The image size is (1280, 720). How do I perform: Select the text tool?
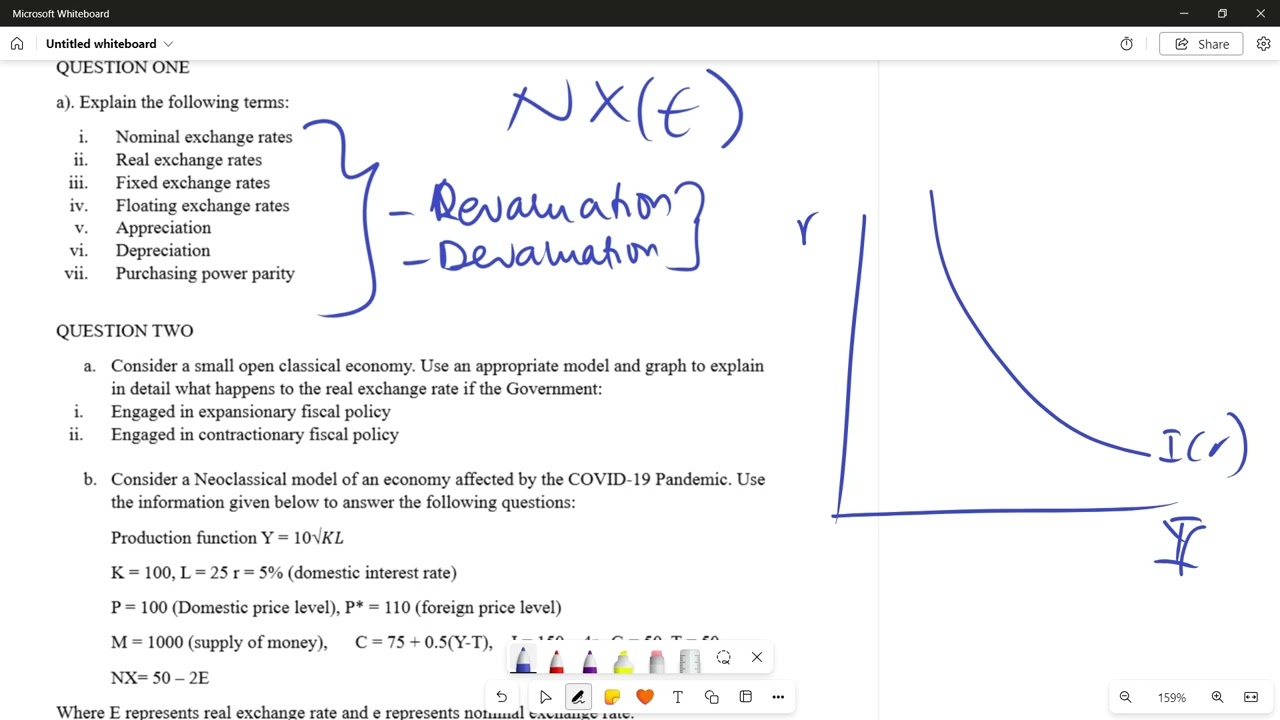(678, 697)
